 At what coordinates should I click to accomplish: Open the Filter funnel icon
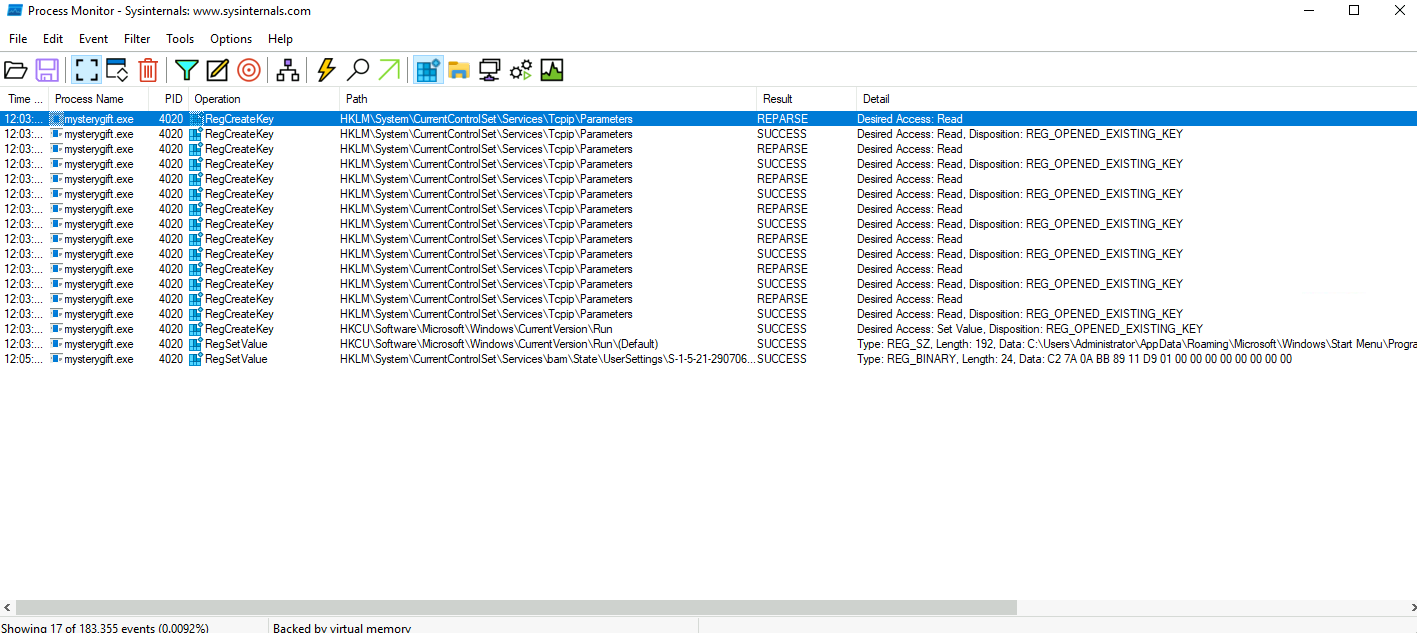coord(186,70)
